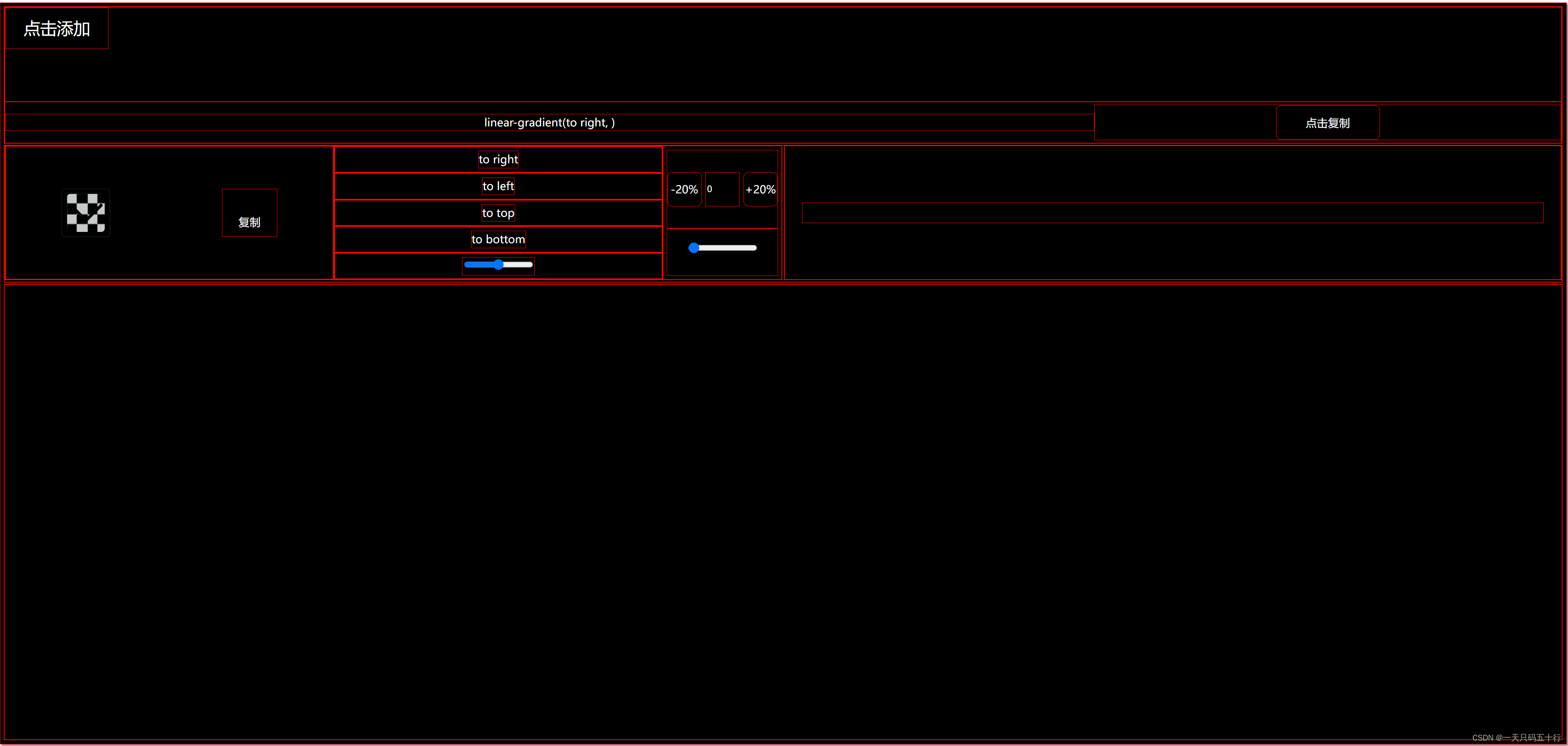Choose the 'to top' direction option
Screen dimensions: 1568x746
(x=498, y=213)
